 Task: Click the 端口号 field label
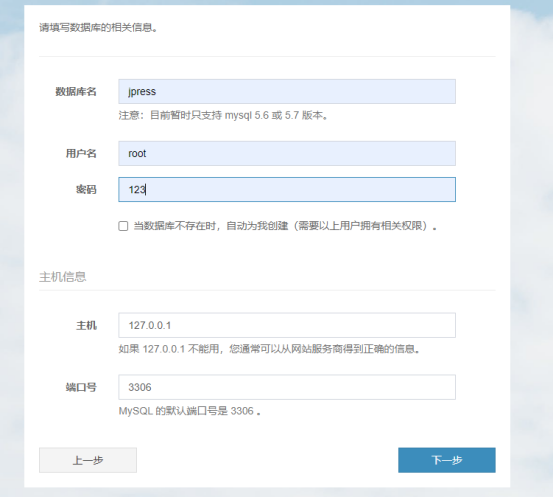81,387
